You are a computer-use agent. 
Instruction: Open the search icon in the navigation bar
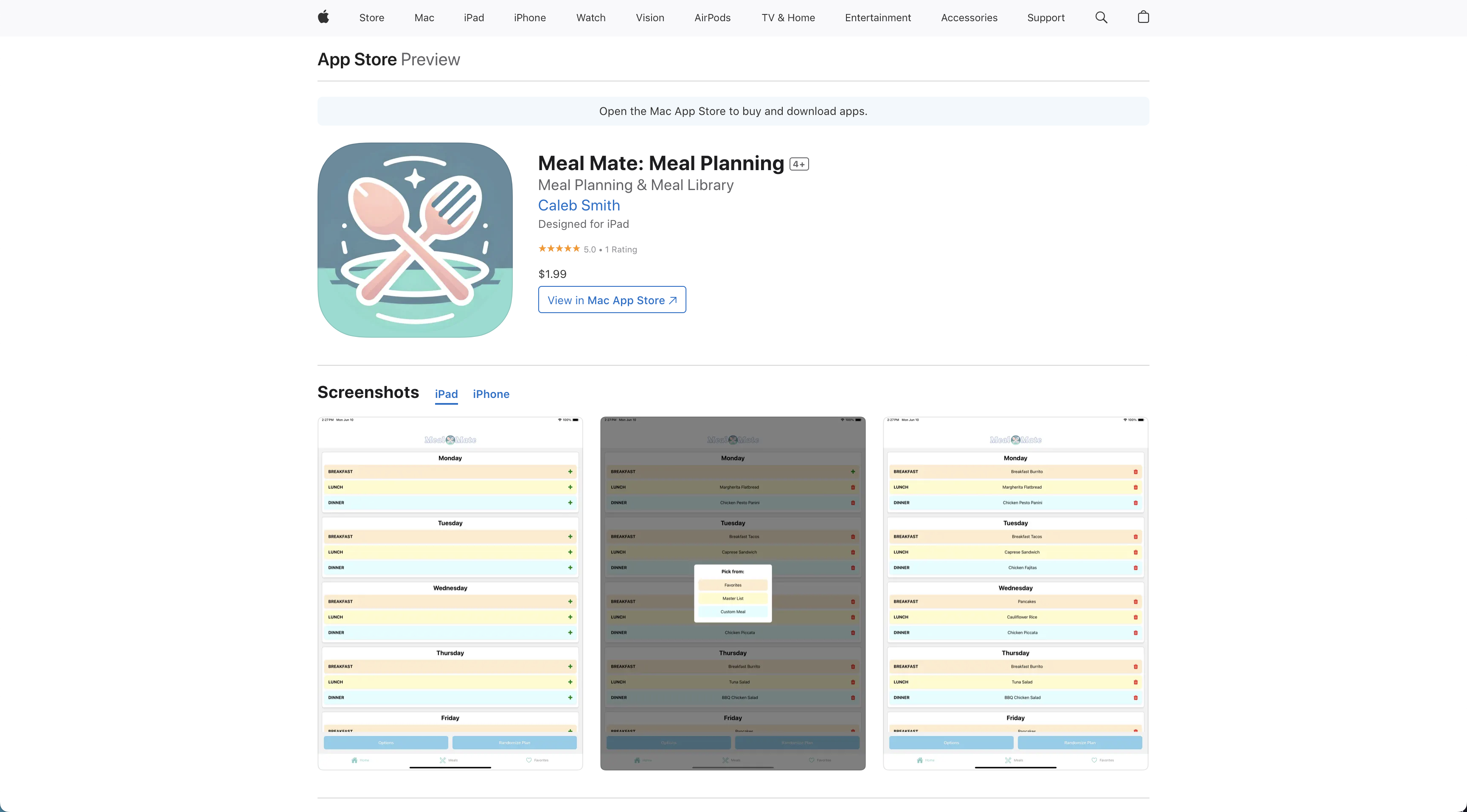pyautogui.click(x=1101, y=17)
